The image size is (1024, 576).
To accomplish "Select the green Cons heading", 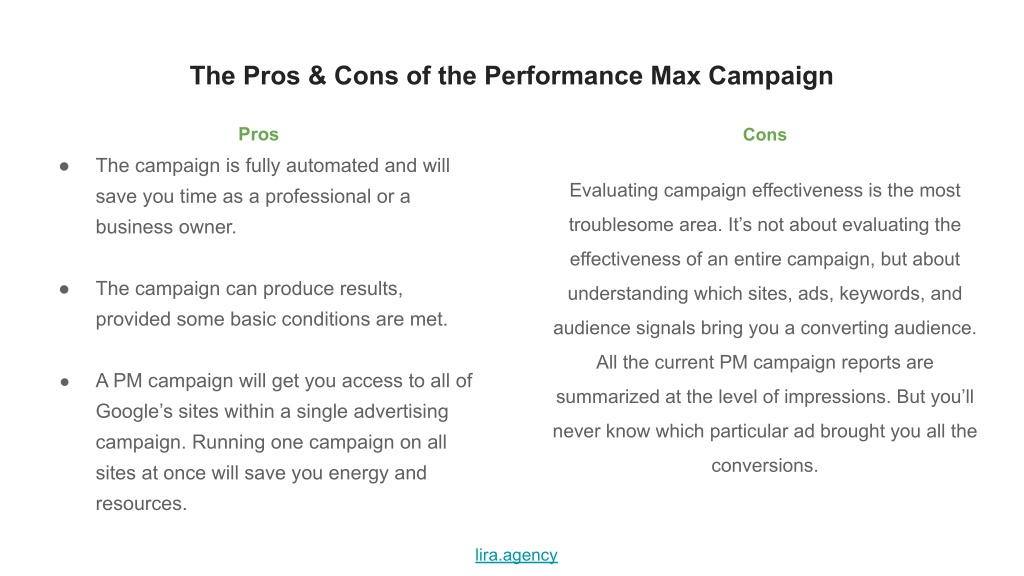I will pyautogui.click(x=765, y=135).
